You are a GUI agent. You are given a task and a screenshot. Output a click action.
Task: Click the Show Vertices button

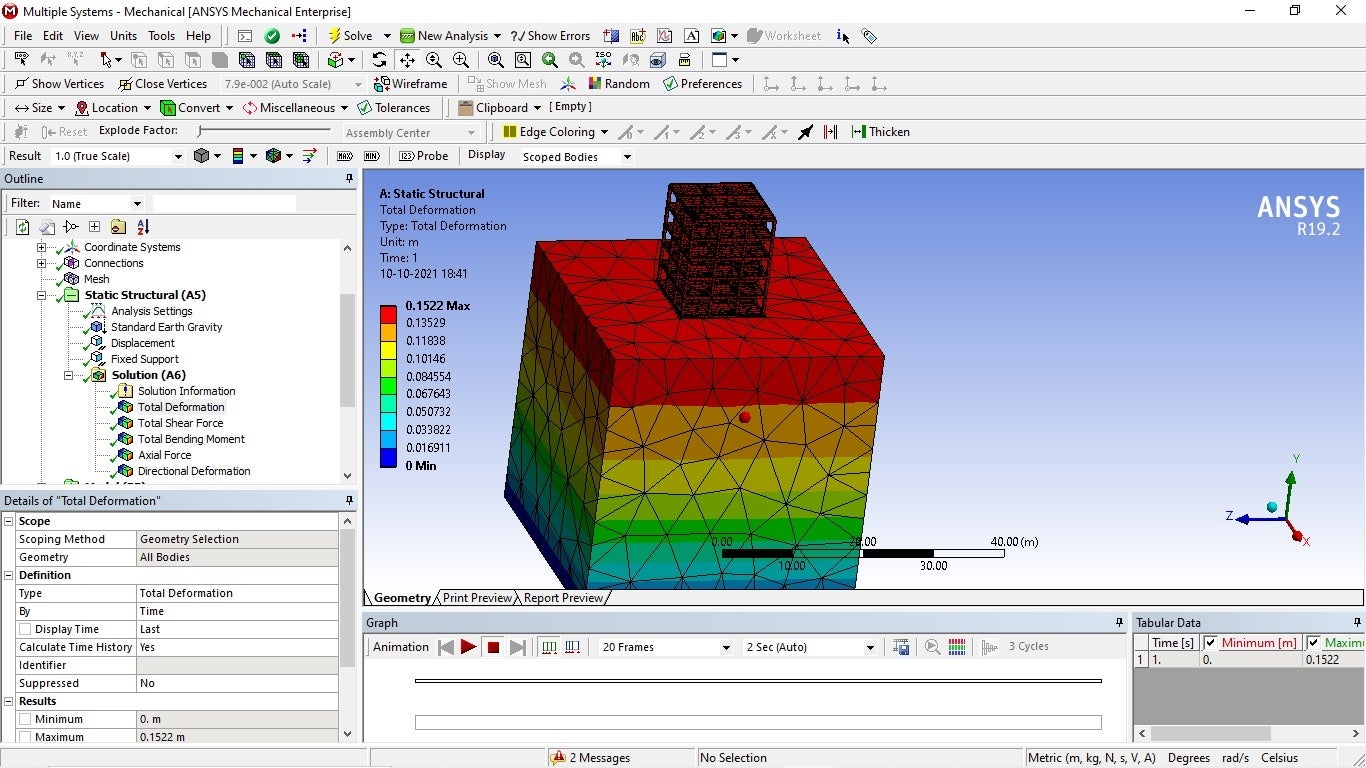coord(60,84)
